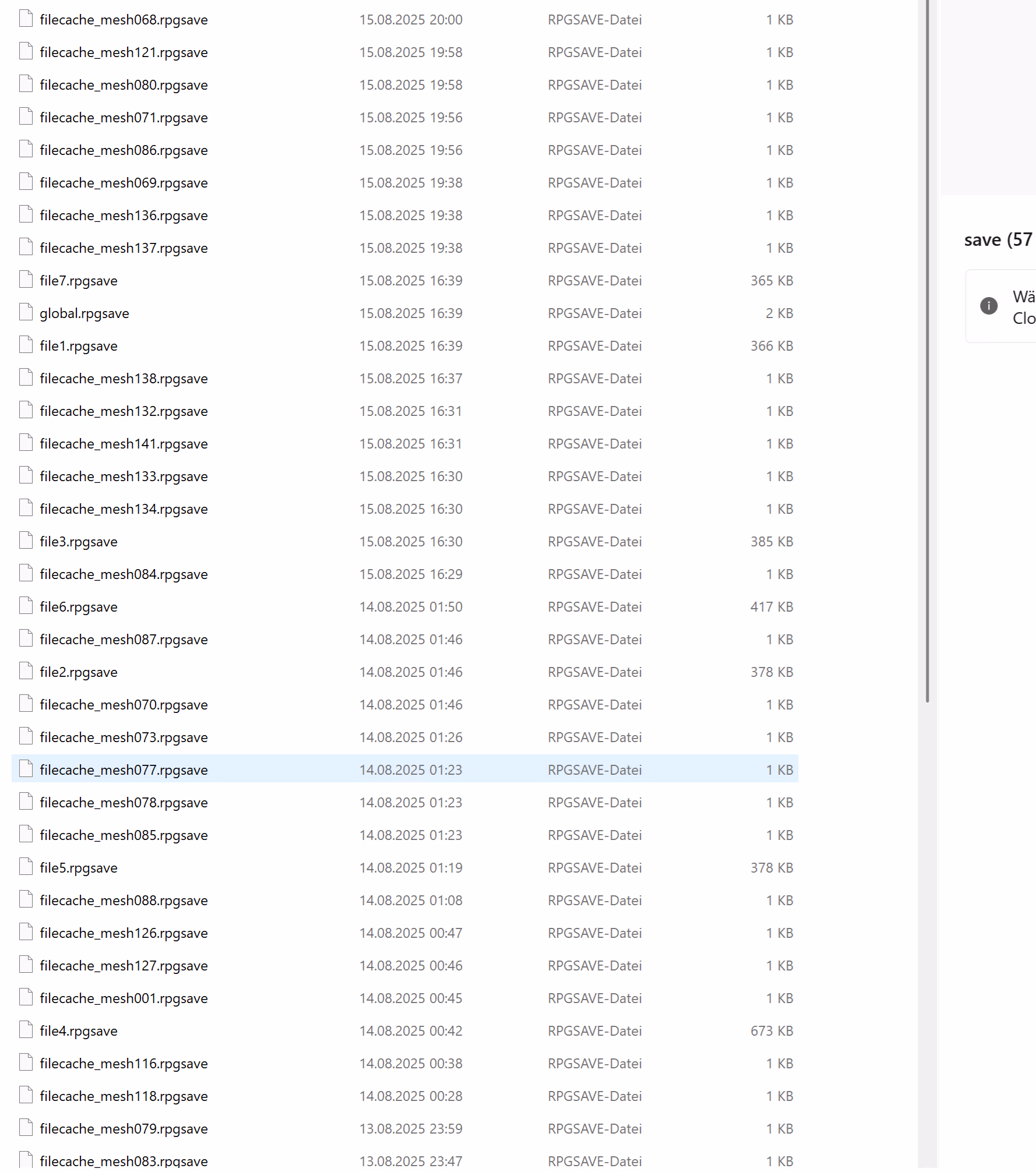Click the file icon of file6.rpgsave
1036x1172 pixels.
point(26,606)
